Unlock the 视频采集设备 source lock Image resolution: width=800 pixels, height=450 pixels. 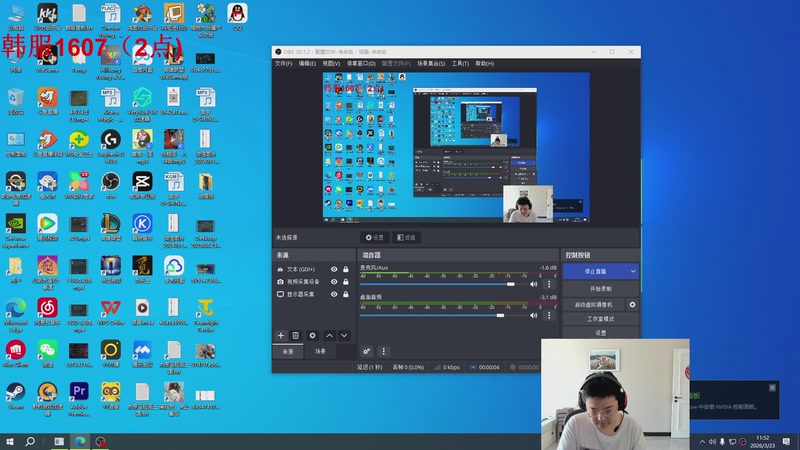[x=346, y=282]
